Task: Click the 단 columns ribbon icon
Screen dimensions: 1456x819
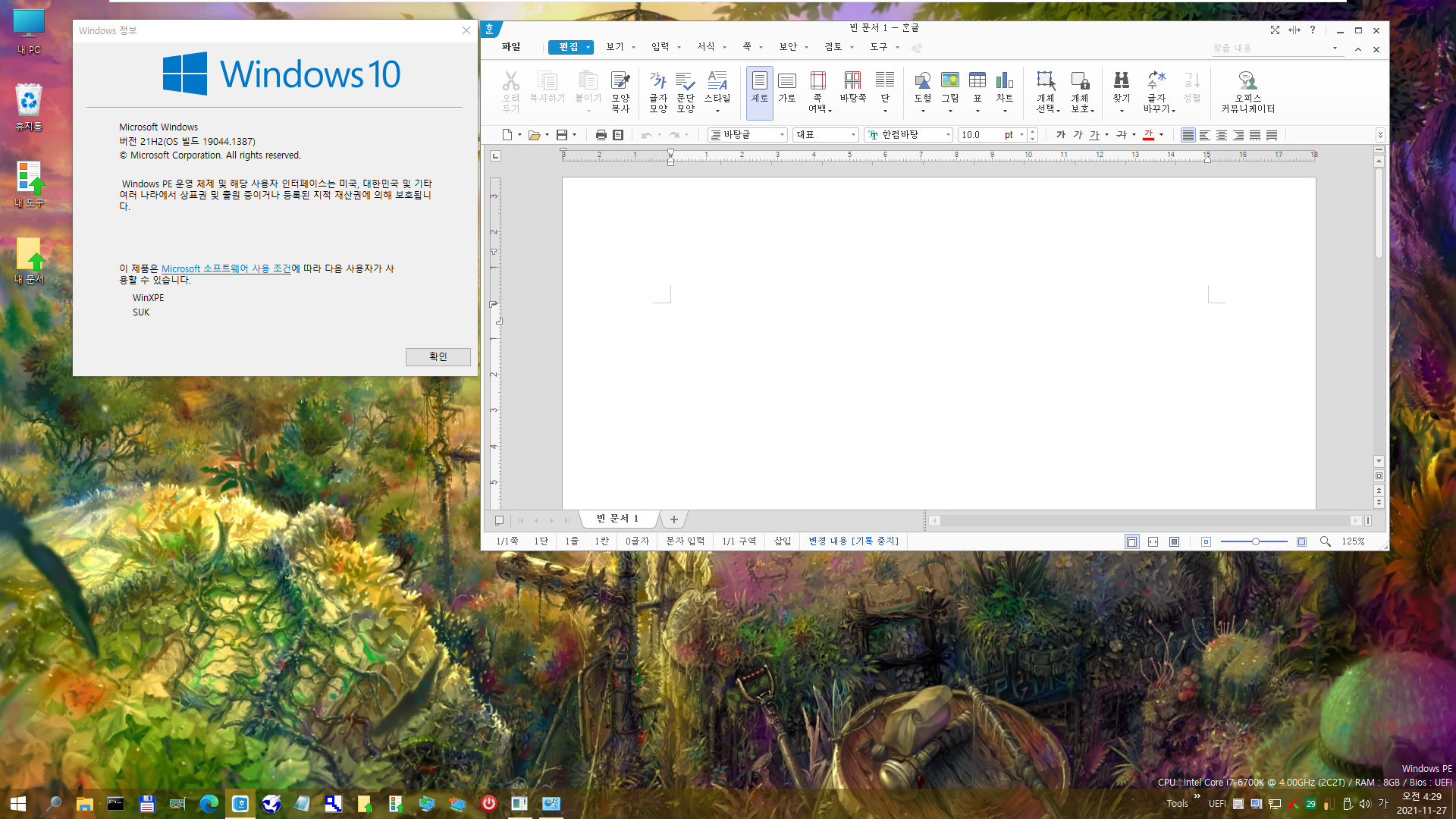Action: click(x=884, y=92)
